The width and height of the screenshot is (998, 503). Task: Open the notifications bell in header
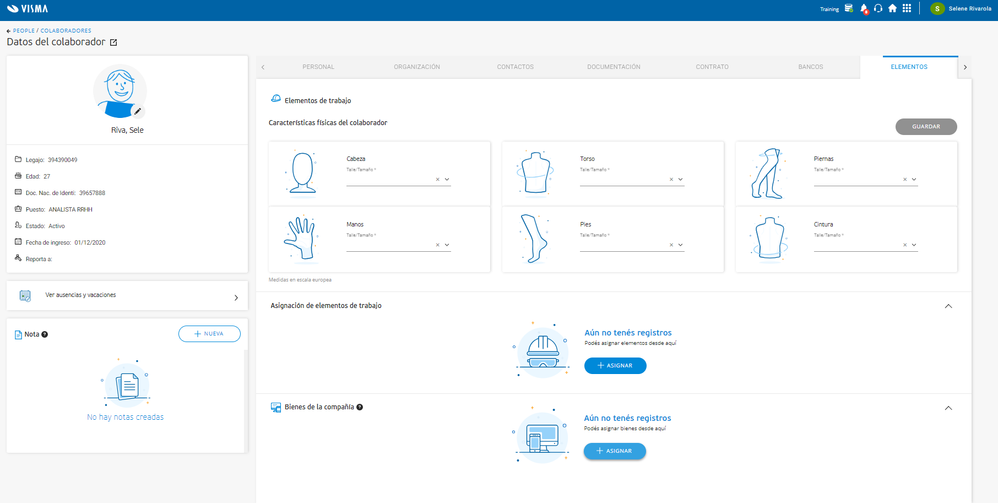pyautogui.click(x=864, y=9)
